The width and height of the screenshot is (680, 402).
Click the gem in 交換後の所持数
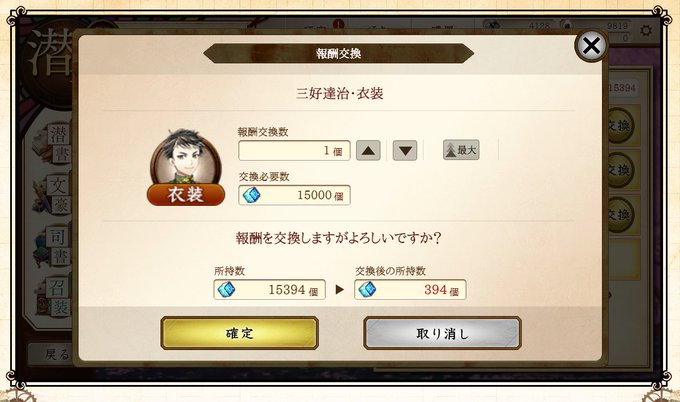click(x=367, y=289)
